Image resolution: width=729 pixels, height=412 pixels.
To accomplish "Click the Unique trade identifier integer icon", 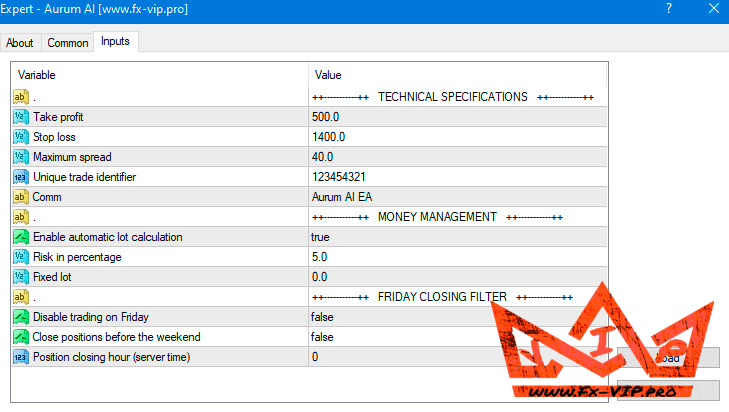I will pyautogui.click(x=21, y=177).
